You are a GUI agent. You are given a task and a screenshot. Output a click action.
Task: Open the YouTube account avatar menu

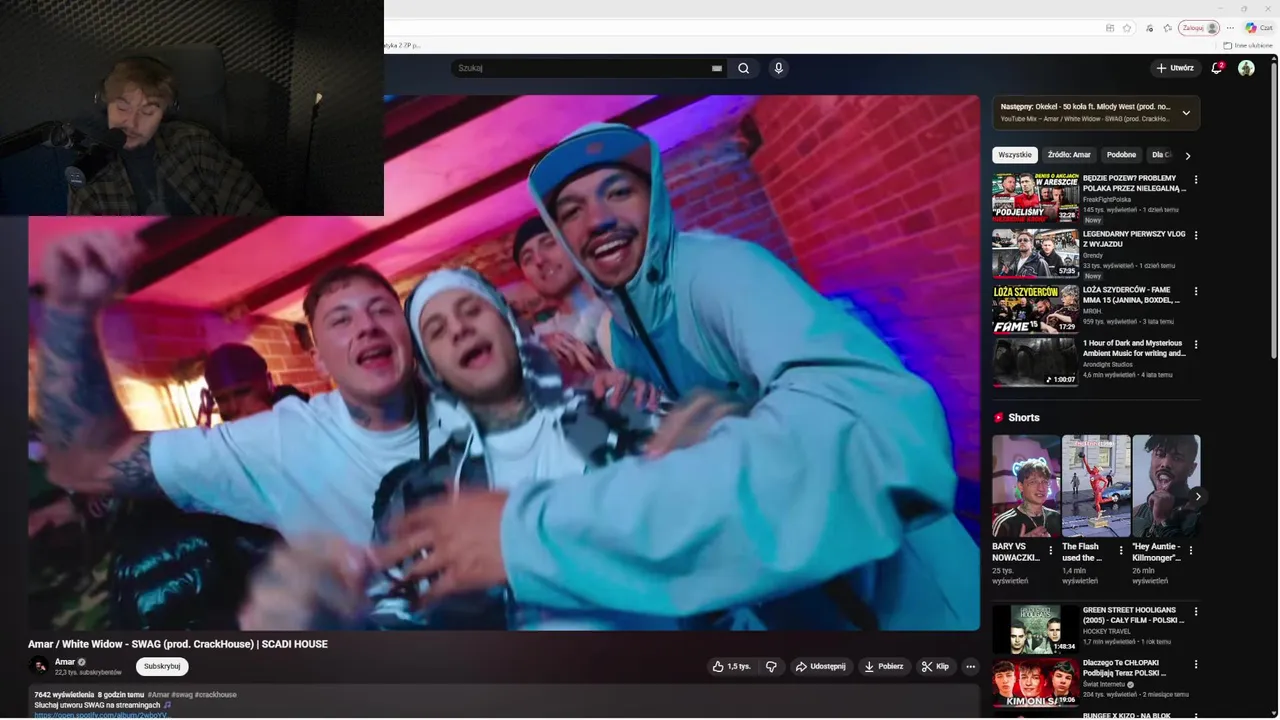click(x=1246, y=68)
